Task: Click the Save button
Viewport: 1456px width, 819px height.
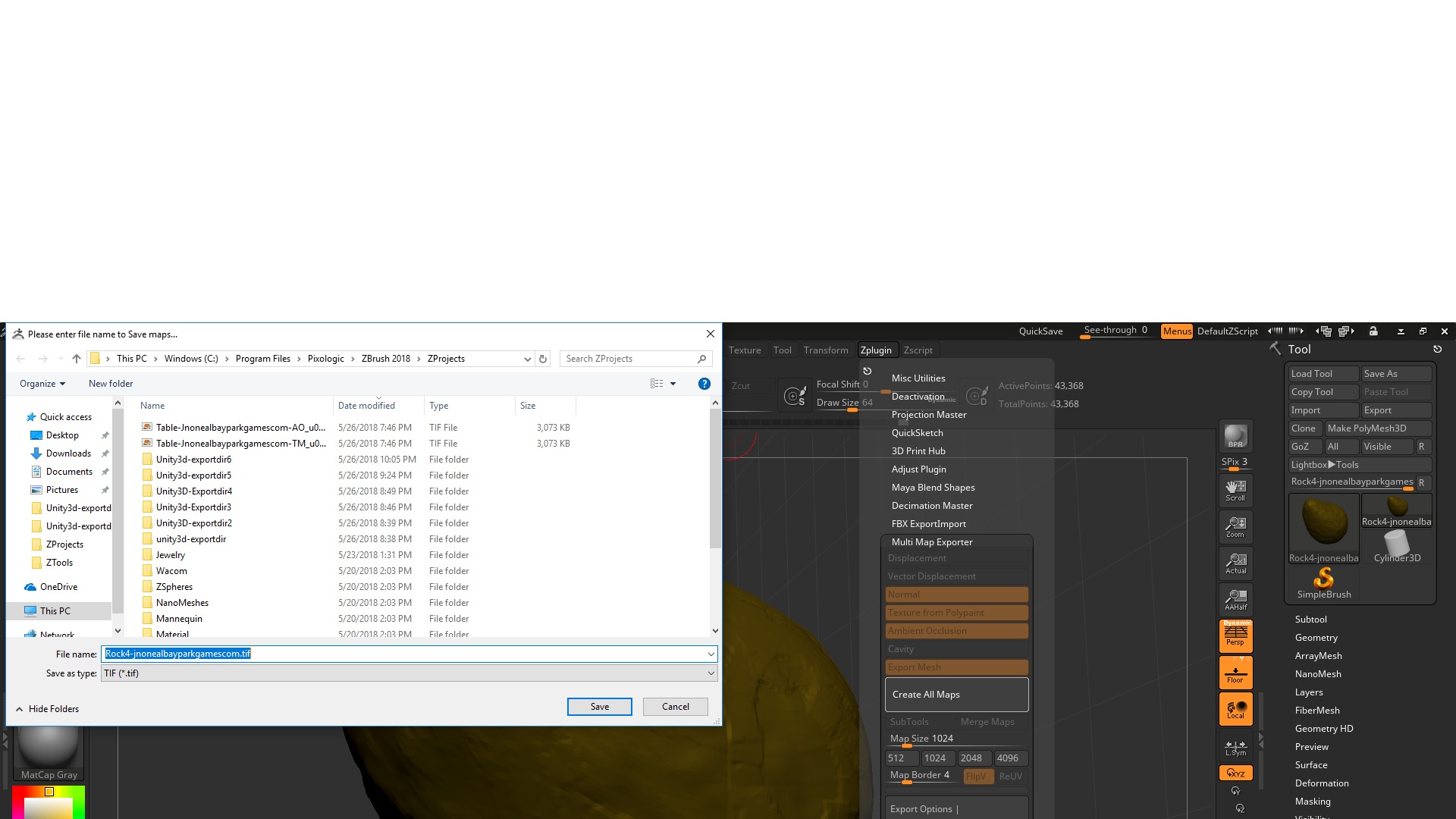Action: [599, 707]
